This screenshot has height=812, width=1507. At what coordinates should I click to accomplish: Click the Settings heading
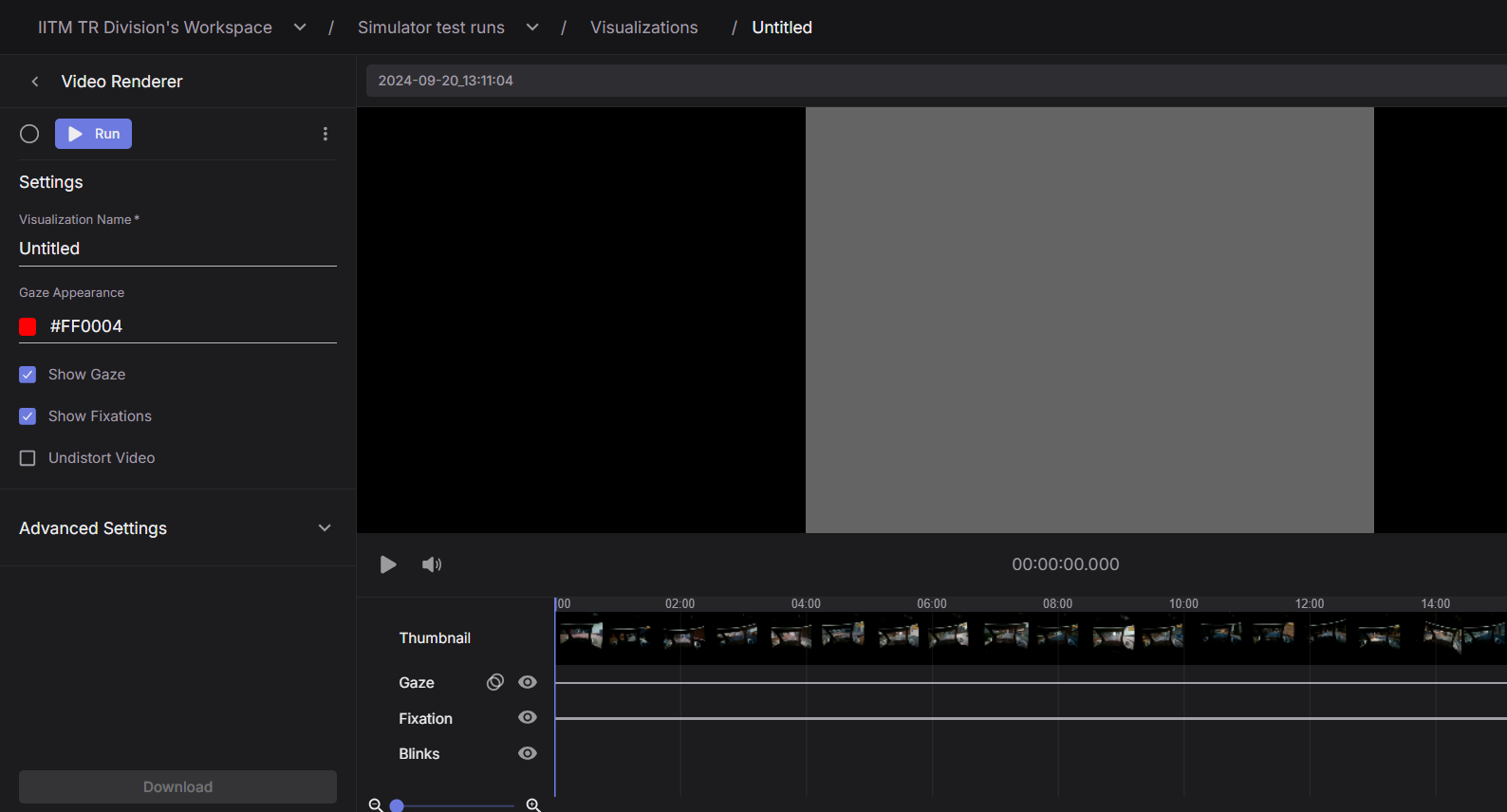coord(51,182)
